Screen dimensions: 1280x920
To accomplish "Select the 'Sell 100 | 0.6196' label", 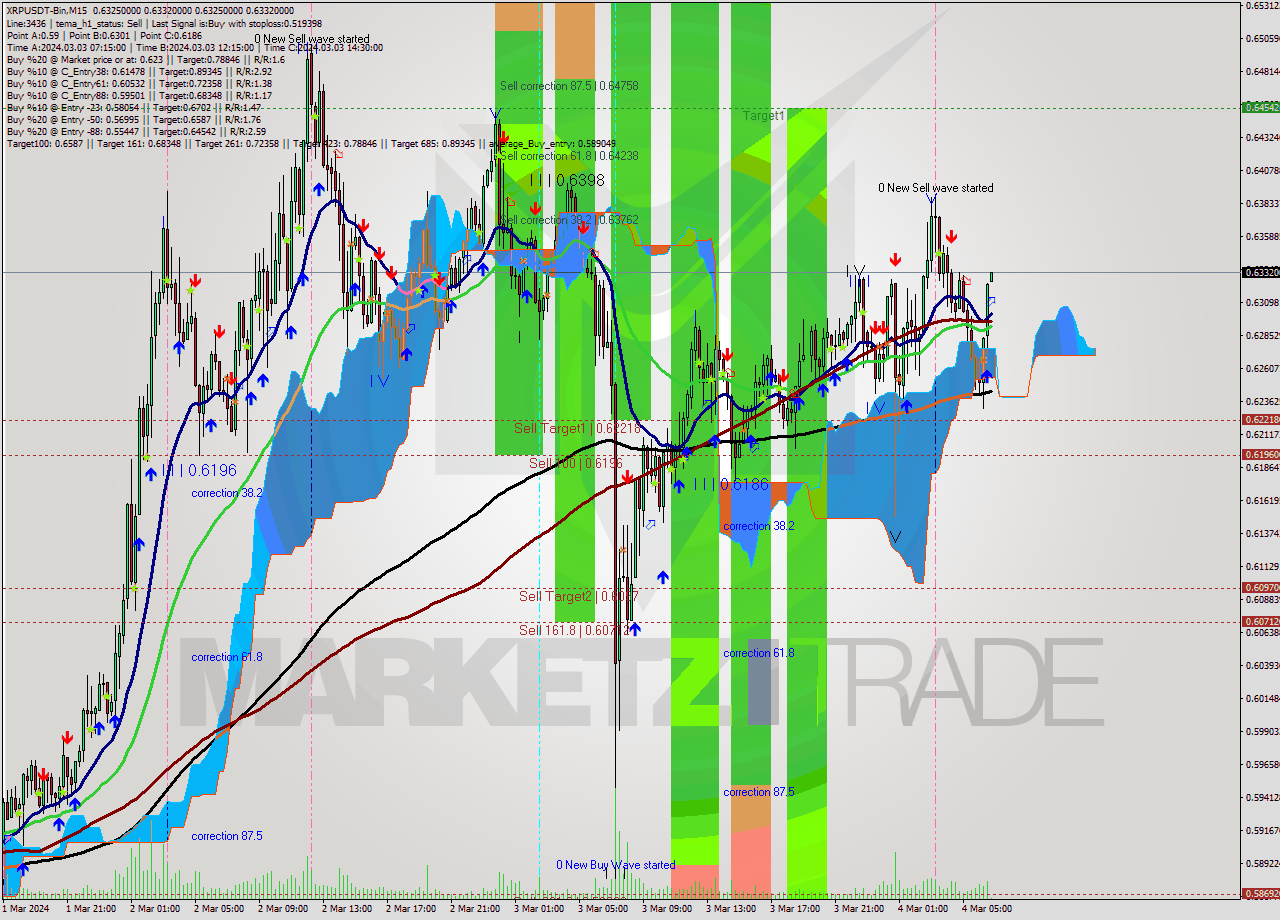I will point(576,463).
